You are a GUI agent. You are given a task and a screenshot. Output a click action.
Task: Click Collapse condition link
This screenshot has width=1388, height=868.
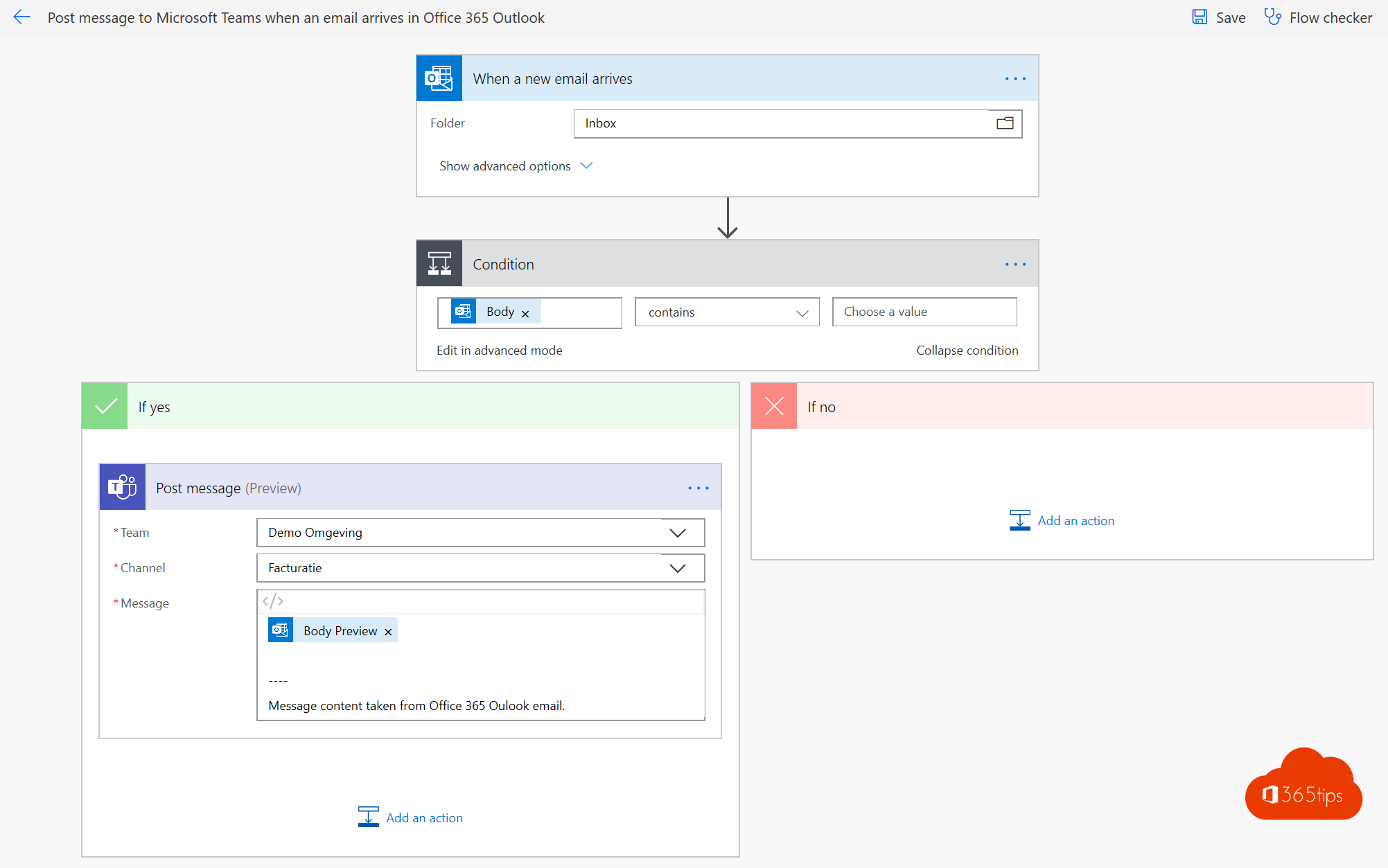[x=967, y=351]
